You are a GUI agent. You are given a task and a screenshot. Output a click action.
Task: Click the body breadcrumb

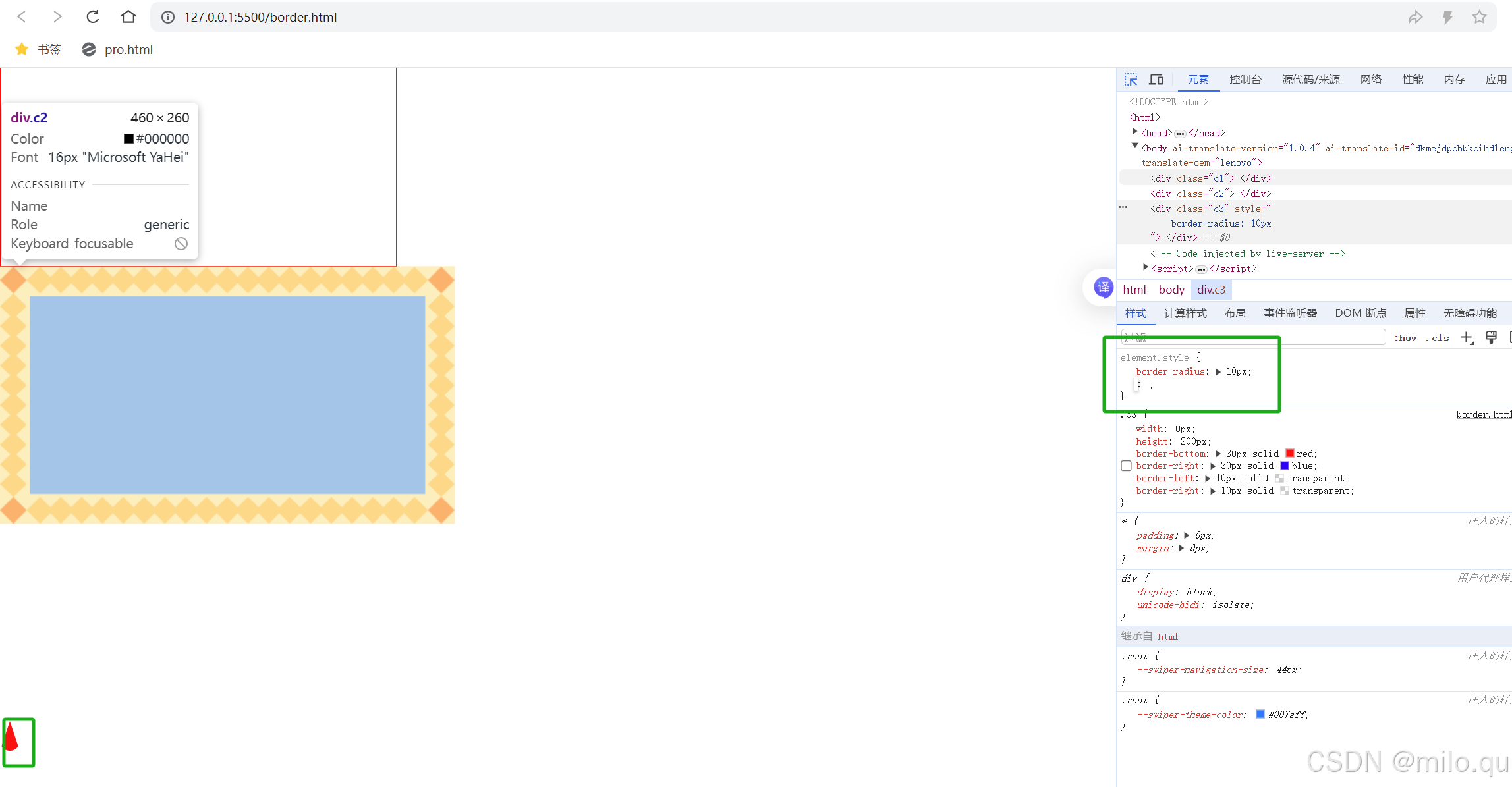coord(1171,290)
